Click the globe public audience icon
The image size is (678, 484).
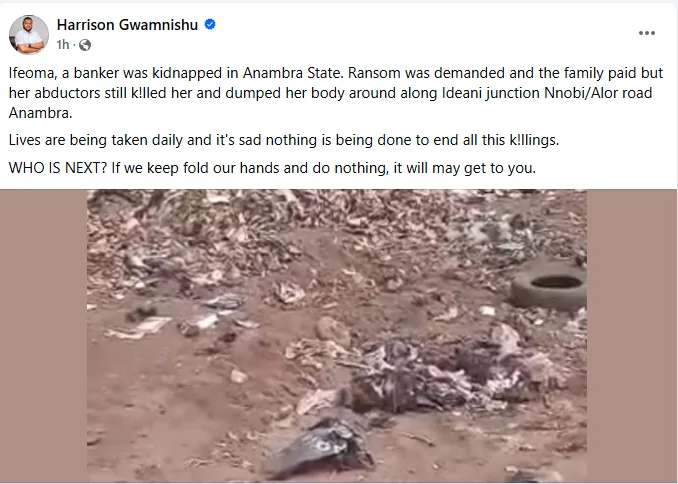[85, 45]
